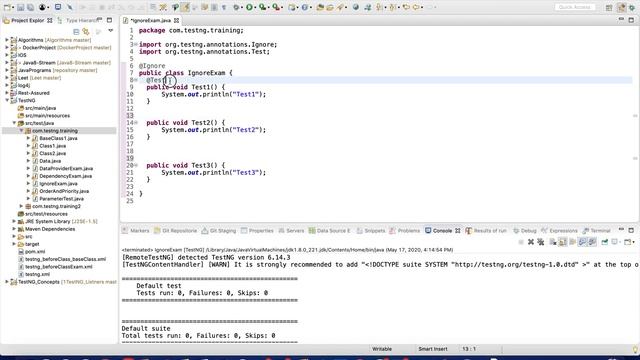640x360 pixels.
Task: Select the Project Explorer tab
Action: coord(28,20)
